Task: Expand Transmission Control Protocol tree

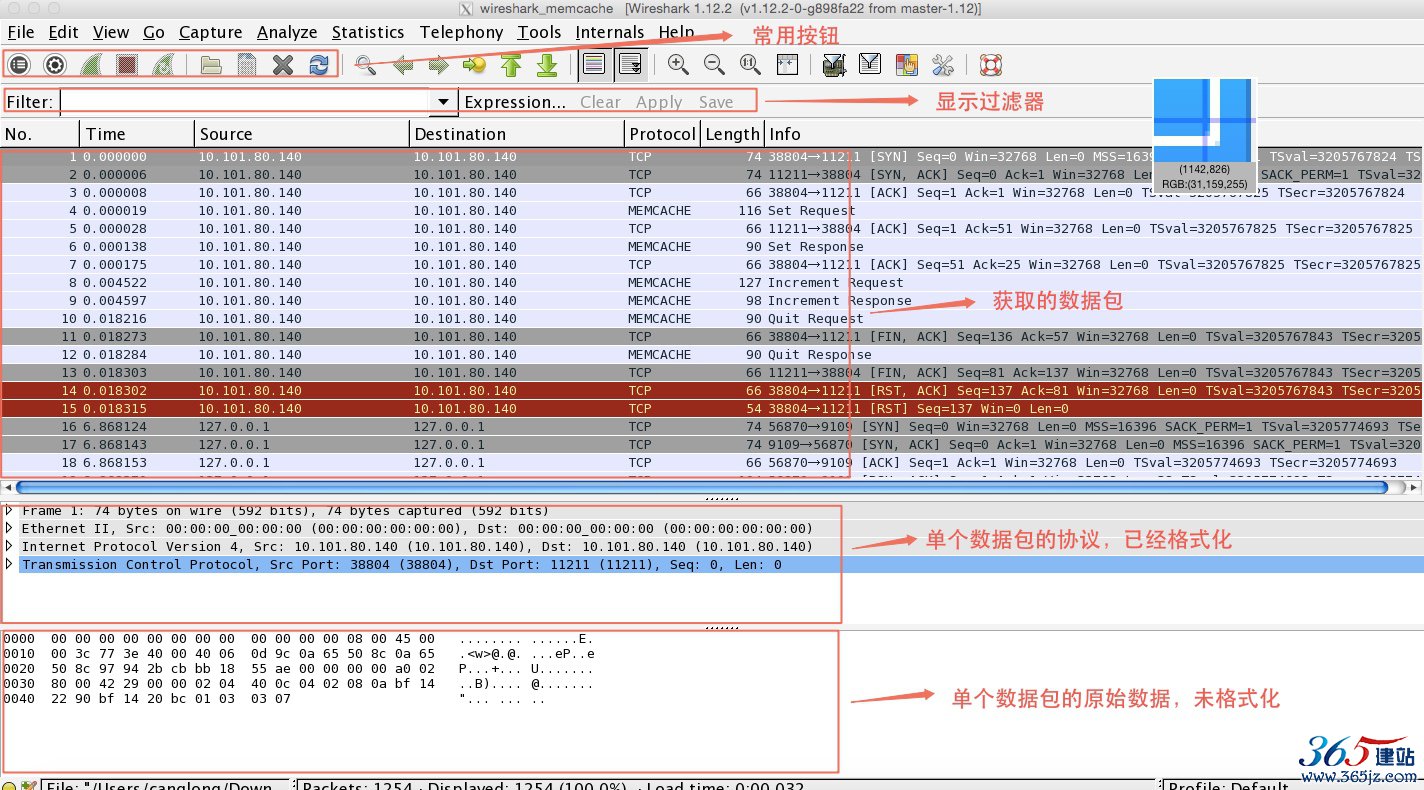Action: pyautogui.click(x=9, y=564)
